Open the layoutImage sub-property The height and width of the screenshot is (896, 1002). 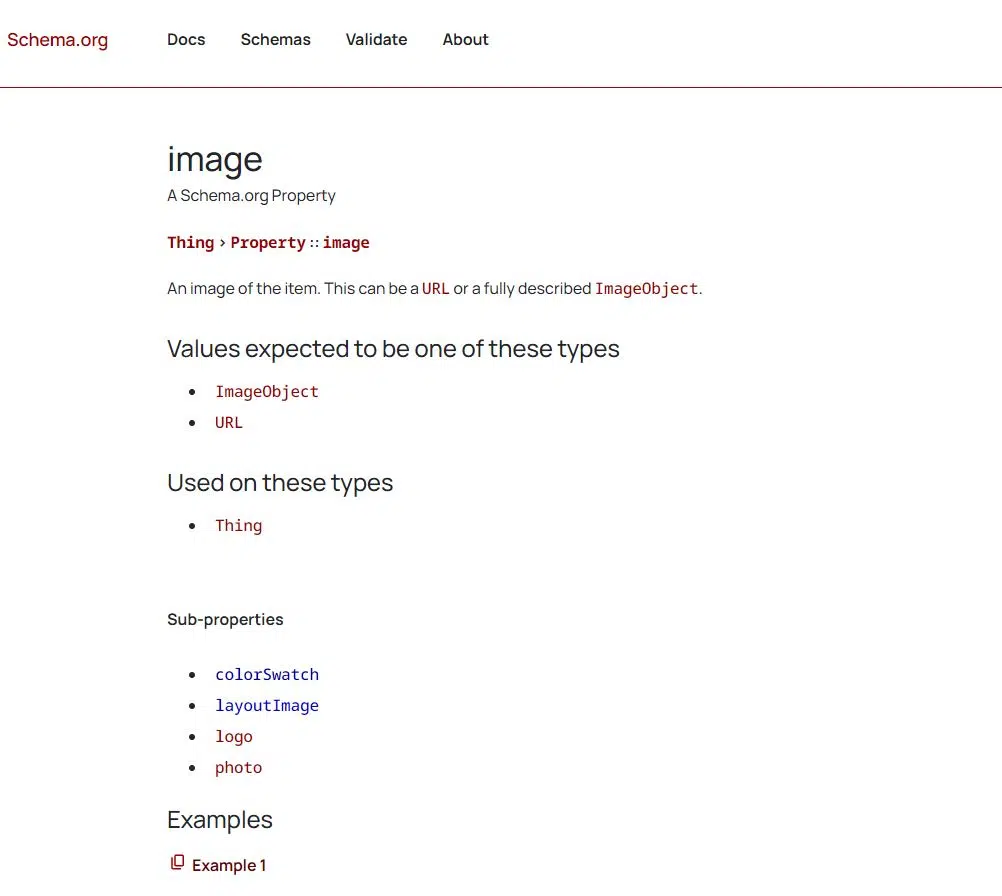tap(266, 706)
